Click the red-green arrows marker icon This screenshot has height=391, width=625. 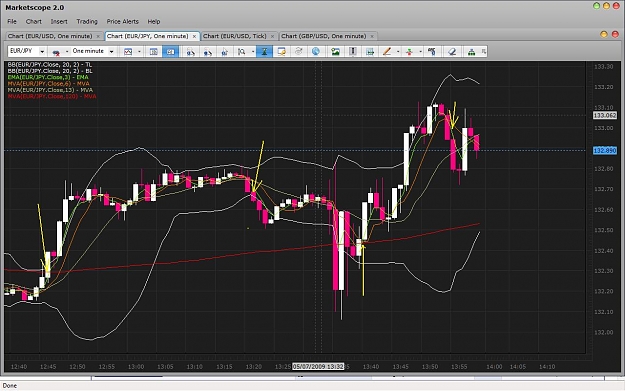(409, 51)
